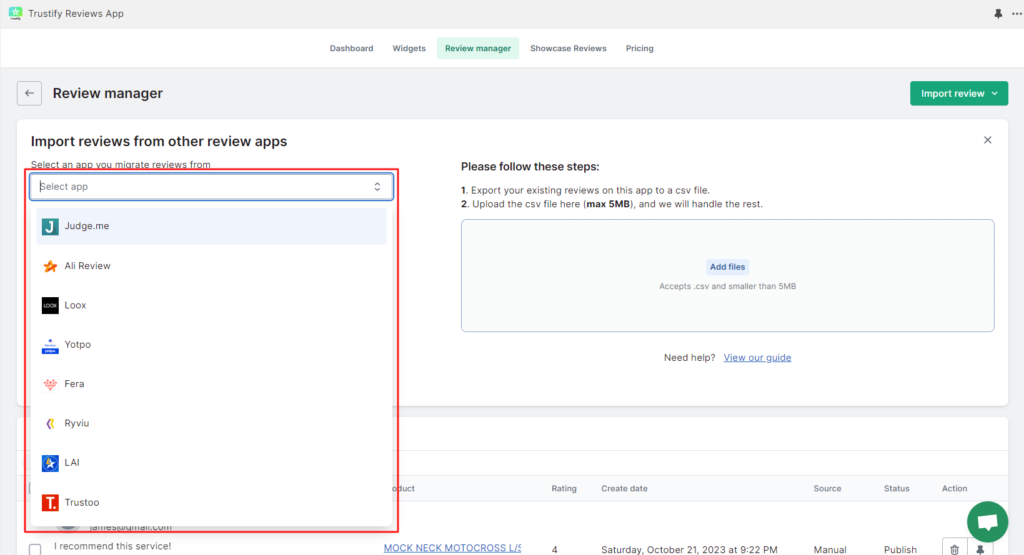Viewport: 1024px width, 555px height.
Task: Pin the 'I recommend this service' review
Action: point(980,549)
